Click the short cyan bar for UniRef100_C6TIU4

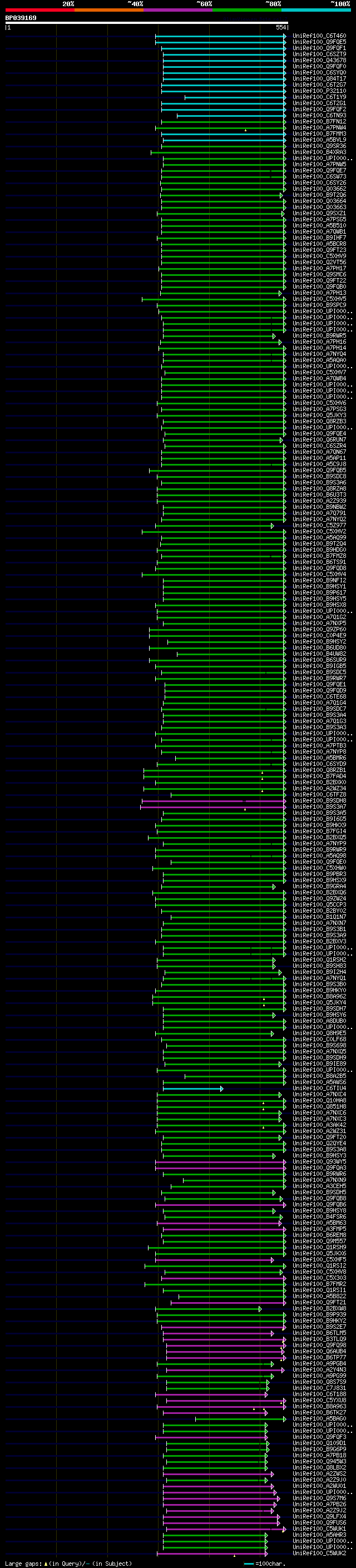pyautogui.click(x=193, y=1089)
